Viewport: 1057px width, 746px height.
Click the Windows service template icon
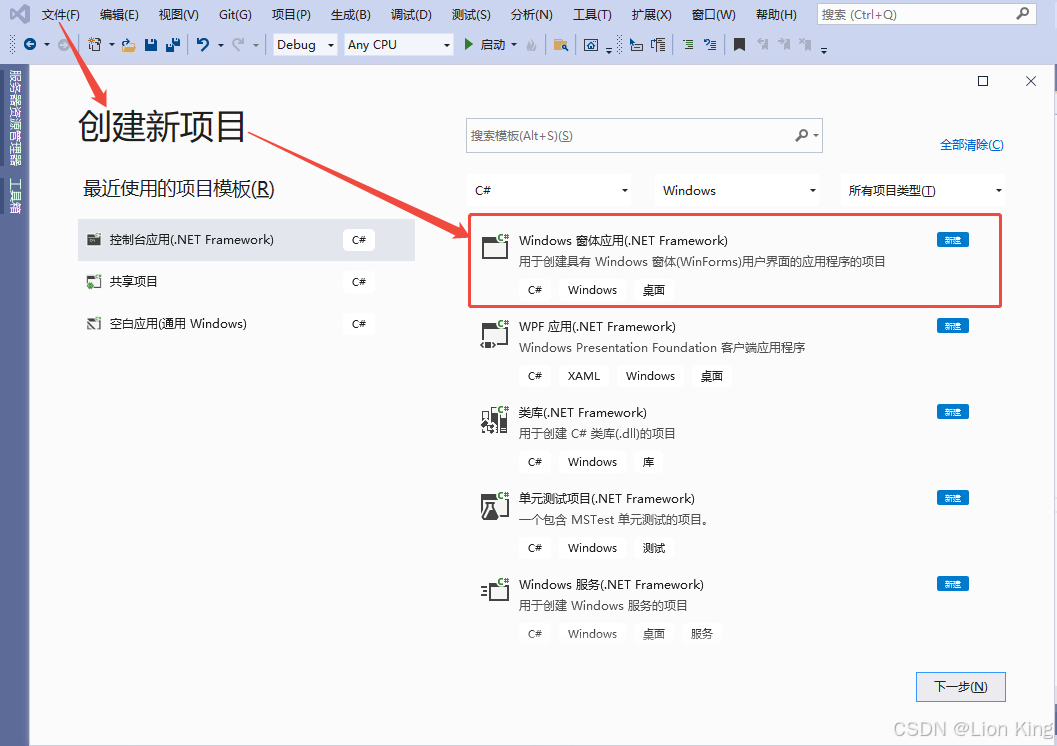495,590
